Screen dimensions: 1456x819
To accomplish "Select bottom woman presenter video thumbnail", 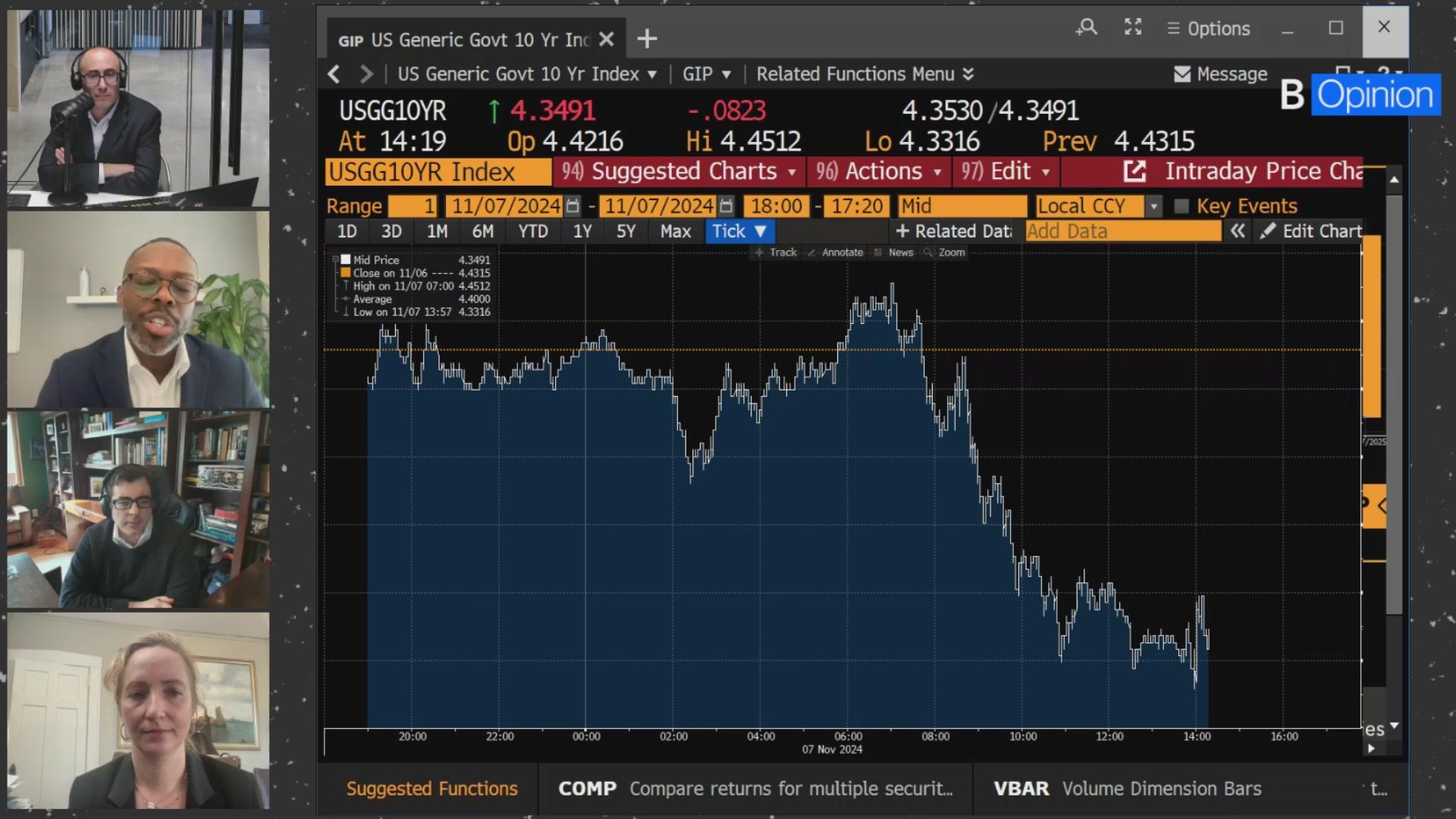I will [x=138, y=711].
